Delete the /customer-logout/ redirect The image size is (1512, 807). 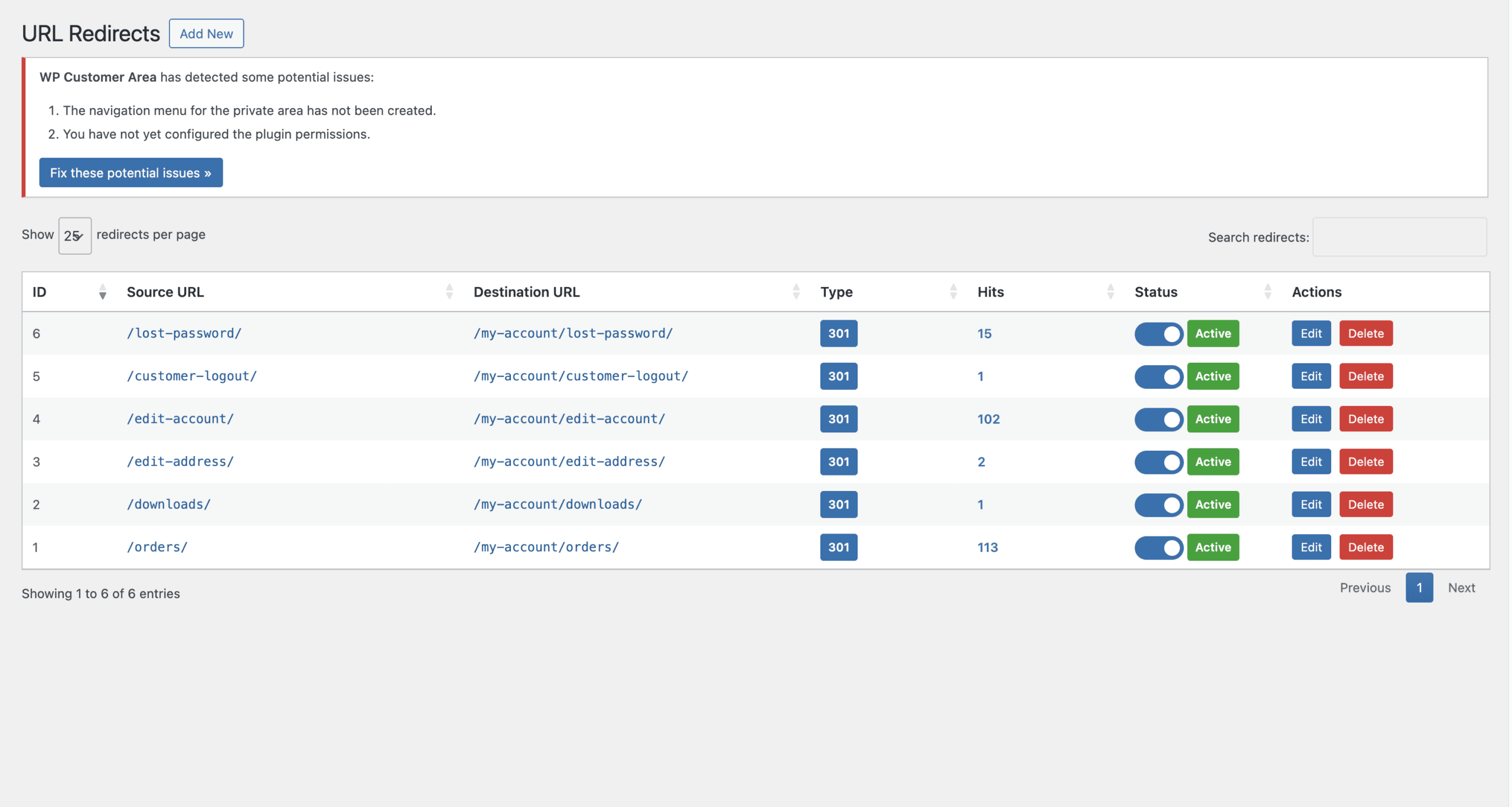[1366, 376]
